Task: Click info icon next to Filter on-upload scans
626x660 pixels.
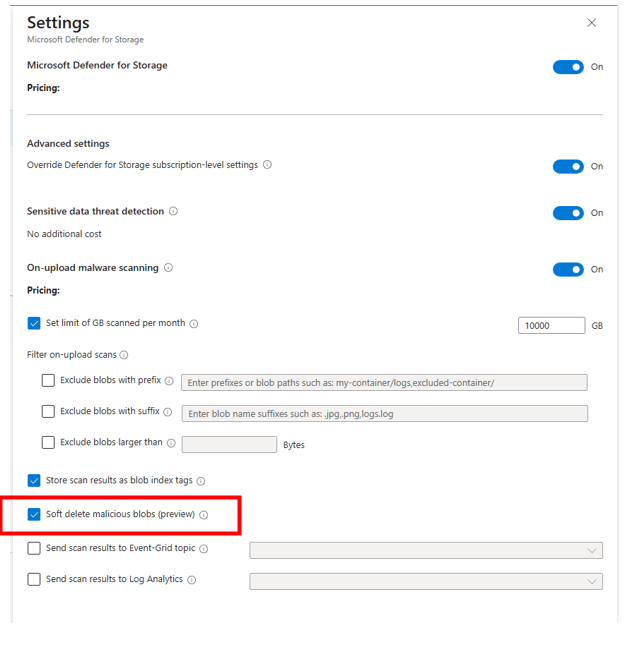Action: 124,355
